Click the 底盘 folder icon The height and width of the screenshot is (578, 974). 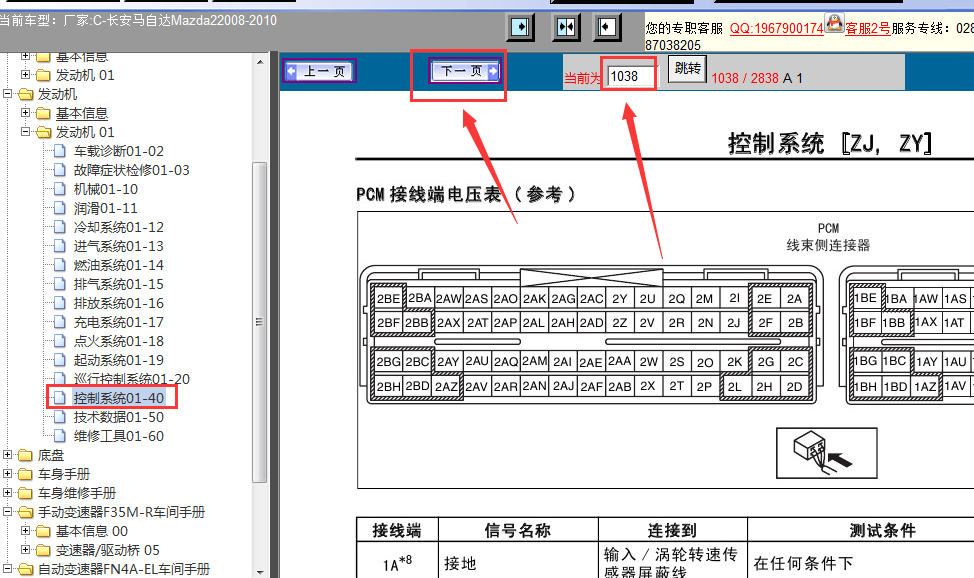25,456
